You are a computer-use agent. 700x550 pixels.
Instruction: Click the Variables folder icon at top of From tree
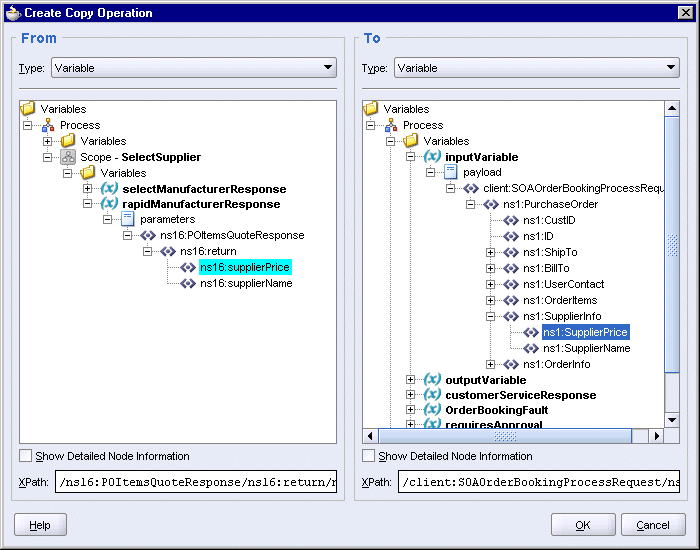click(28, 108)
